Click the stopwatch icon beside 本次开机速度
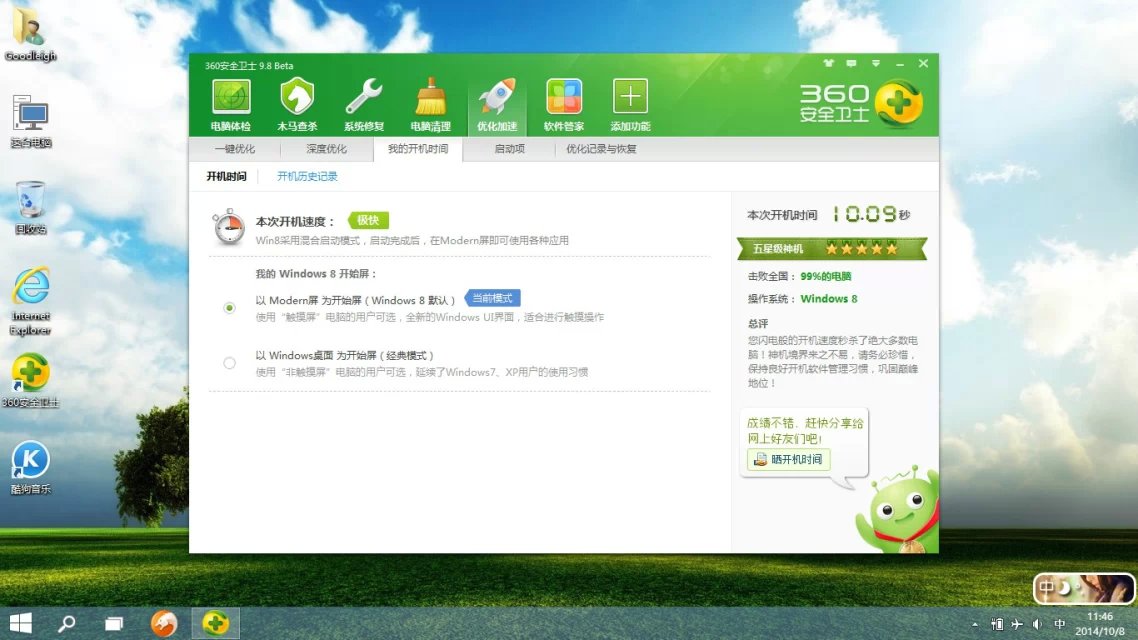 [229, 227]
